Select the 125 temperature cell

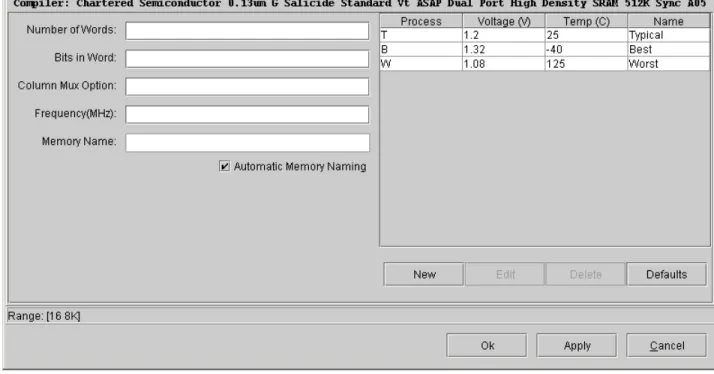tap(586, 63)
